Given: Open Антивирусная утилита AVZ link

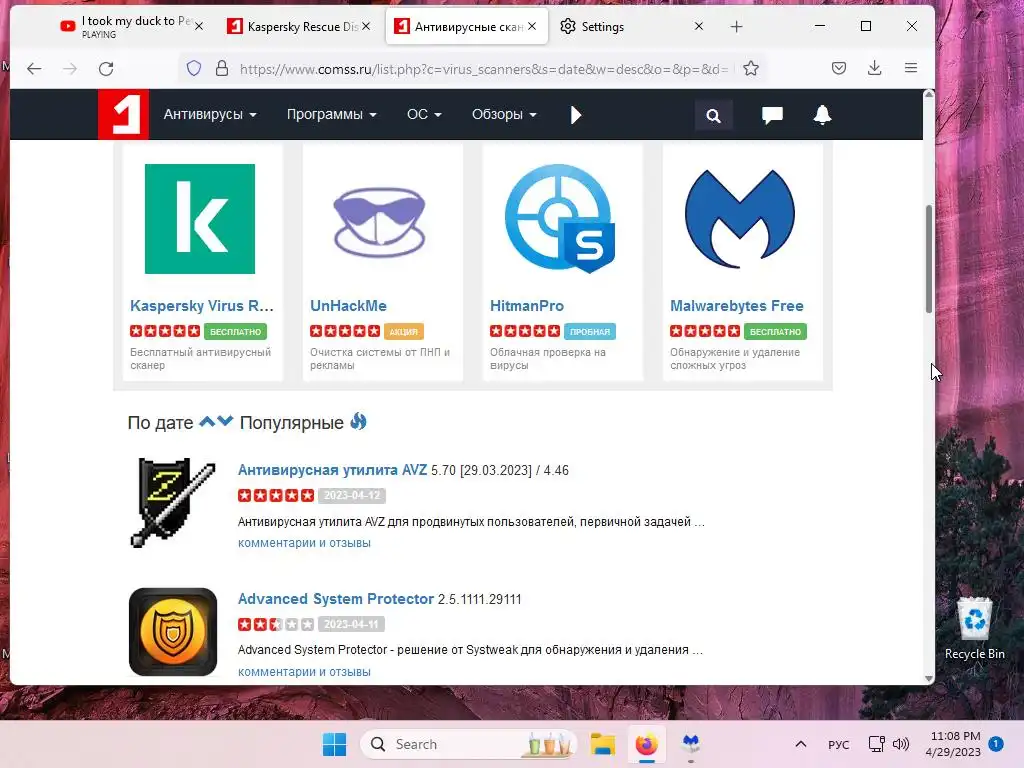Looking at the screenshot, I should [332, 470].
